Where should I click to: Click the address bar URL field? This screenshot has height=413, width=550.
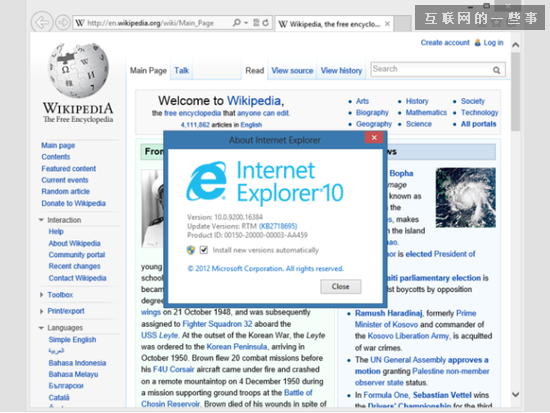pos(151,23)
